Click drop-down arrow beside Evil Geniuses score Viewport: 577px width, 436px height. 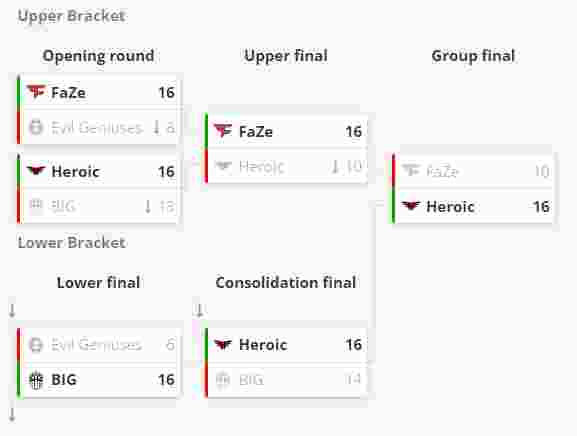pos(157,127)
